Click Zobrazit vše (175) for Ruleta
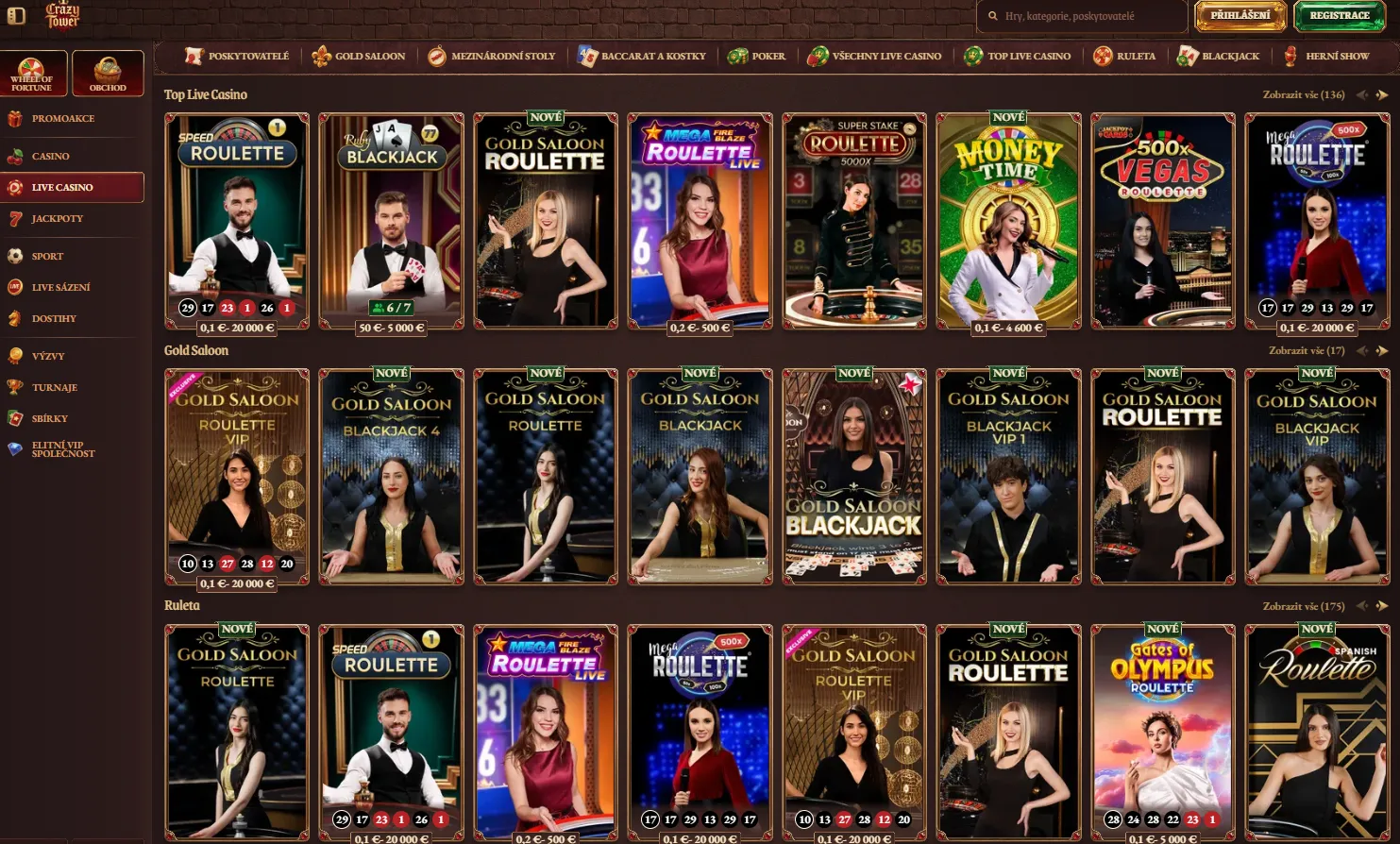 (1304, 606)
